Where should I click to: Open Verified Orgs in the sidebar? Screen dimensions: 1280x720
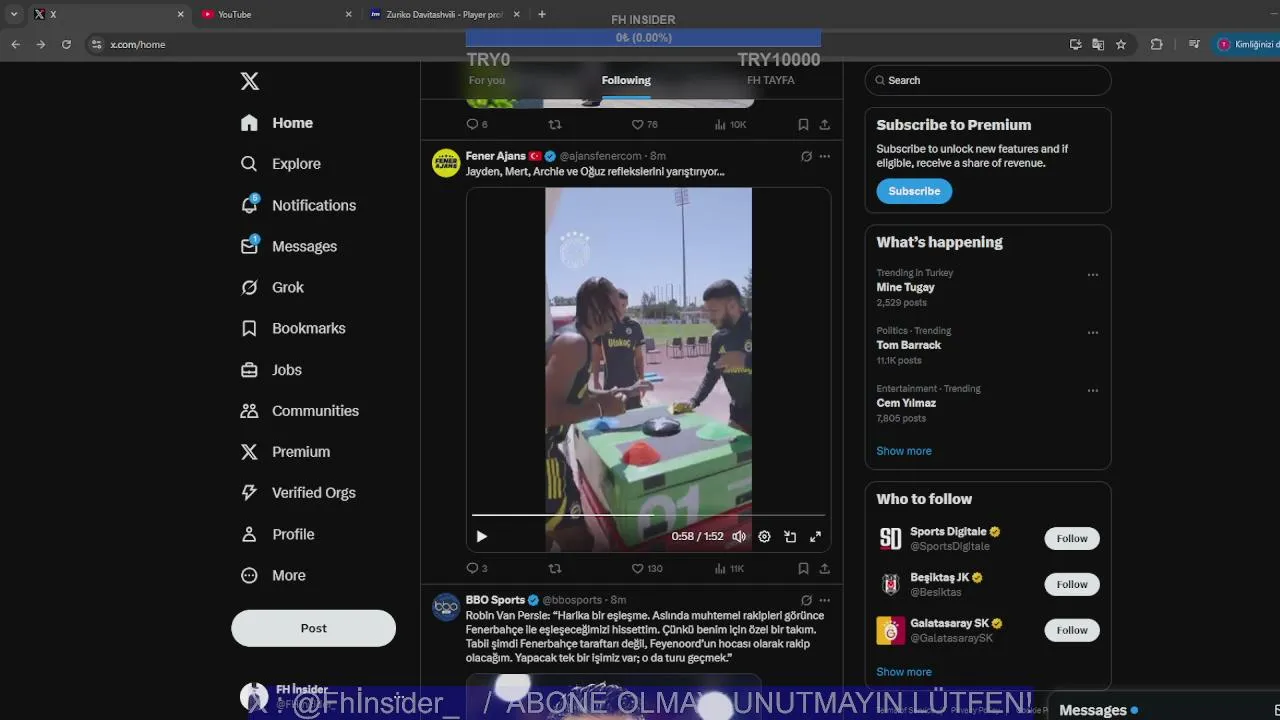[298, 493]
